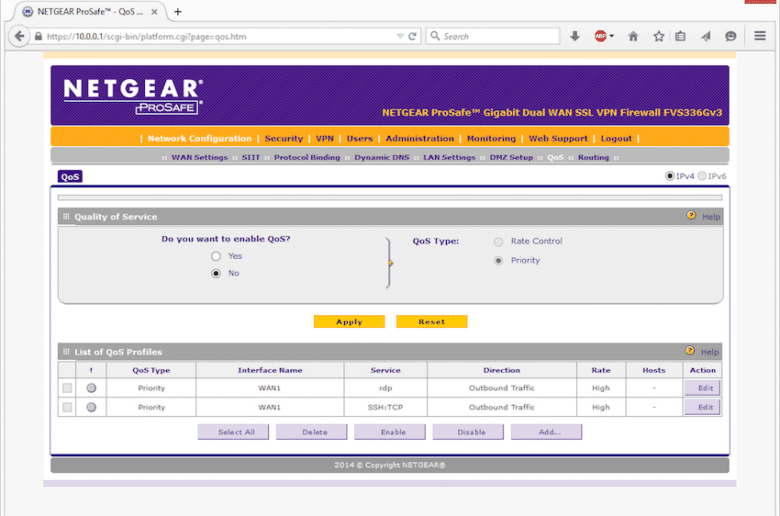Open a new browser tab

pos(178,11)
